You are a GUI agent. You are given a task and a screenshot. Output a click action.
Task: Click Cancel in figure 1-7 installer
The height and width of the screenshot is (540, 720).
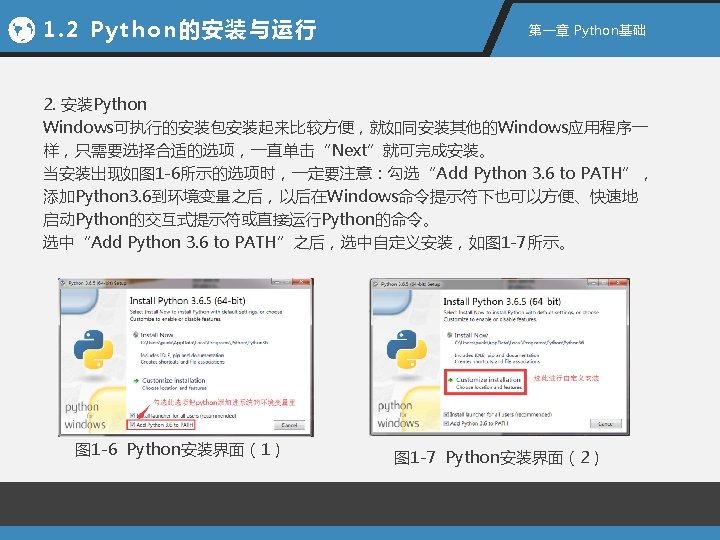606,423
